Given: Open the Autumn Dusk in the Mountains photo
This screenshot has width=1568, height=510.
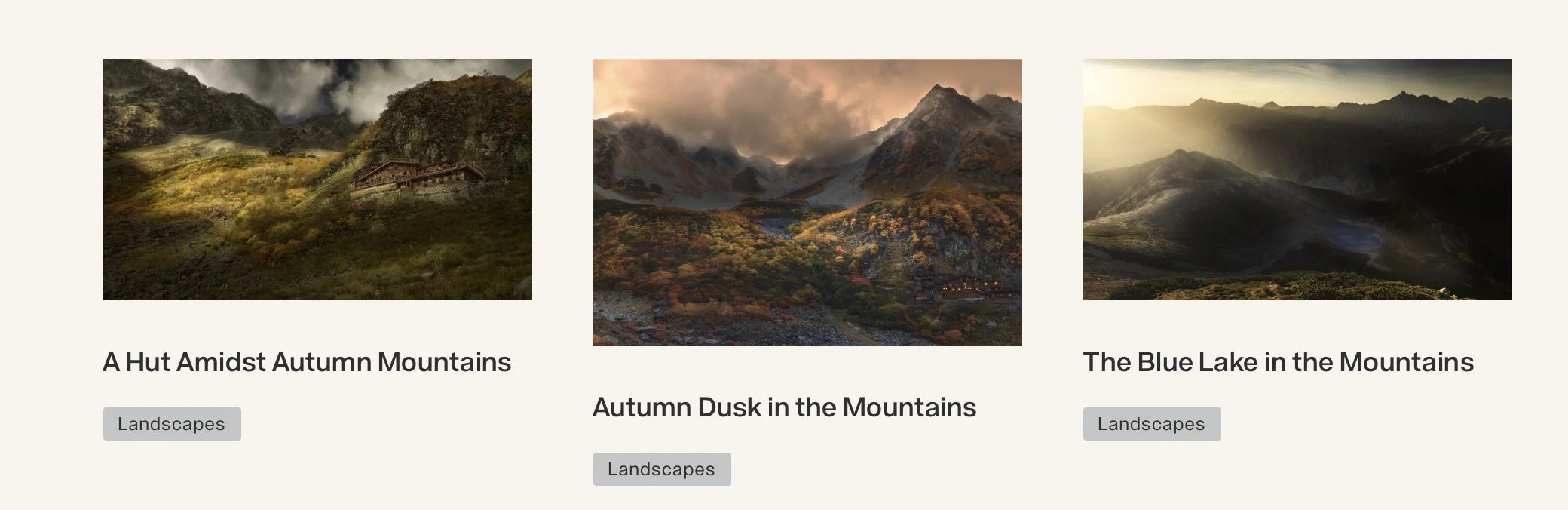Looking at the screenshot, I should pyautogui.click(x=807, y=202).
